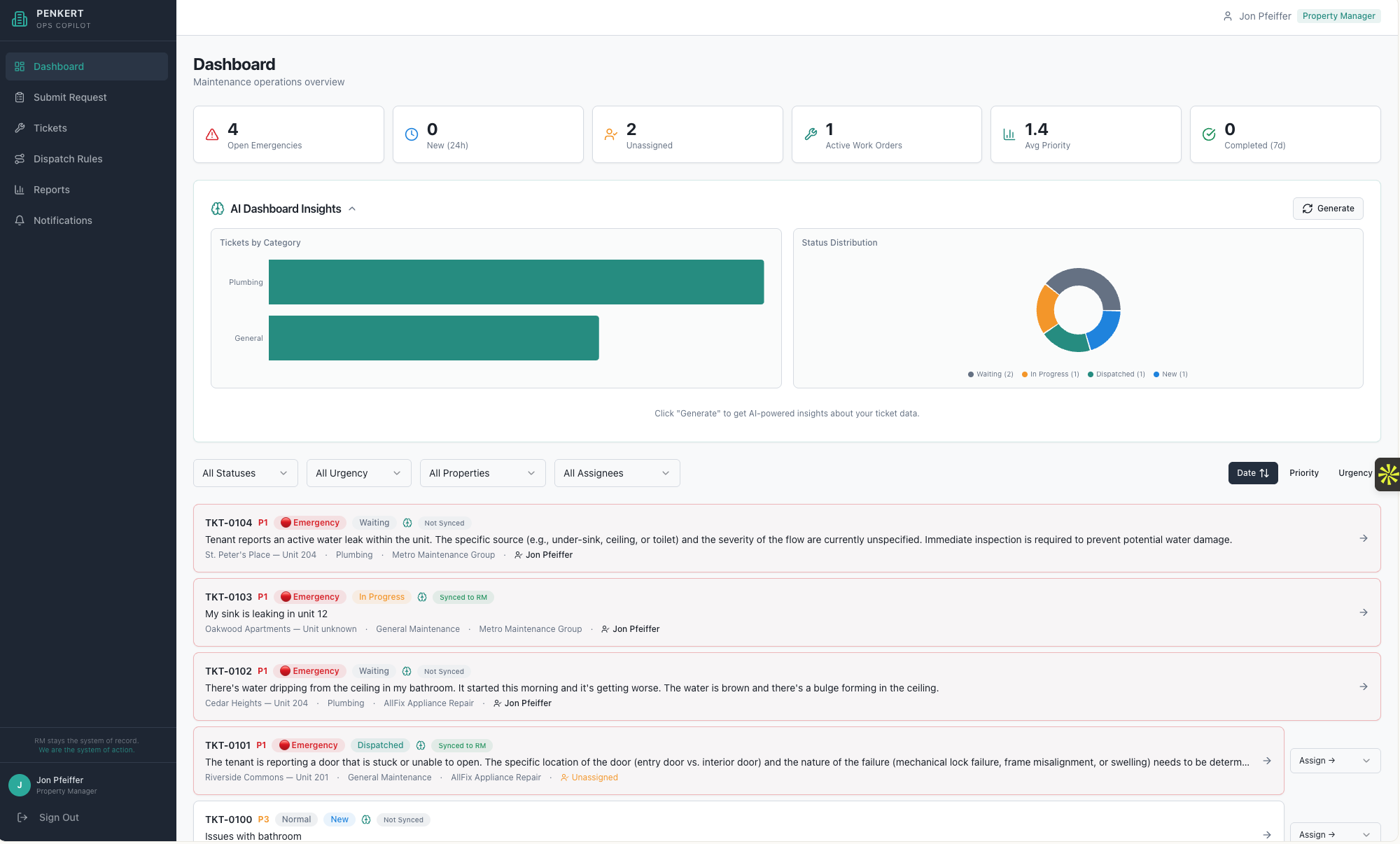This screenshot has width=1400, height=844.
Task: View Reports from the sidebar
Action: point(50,190)
